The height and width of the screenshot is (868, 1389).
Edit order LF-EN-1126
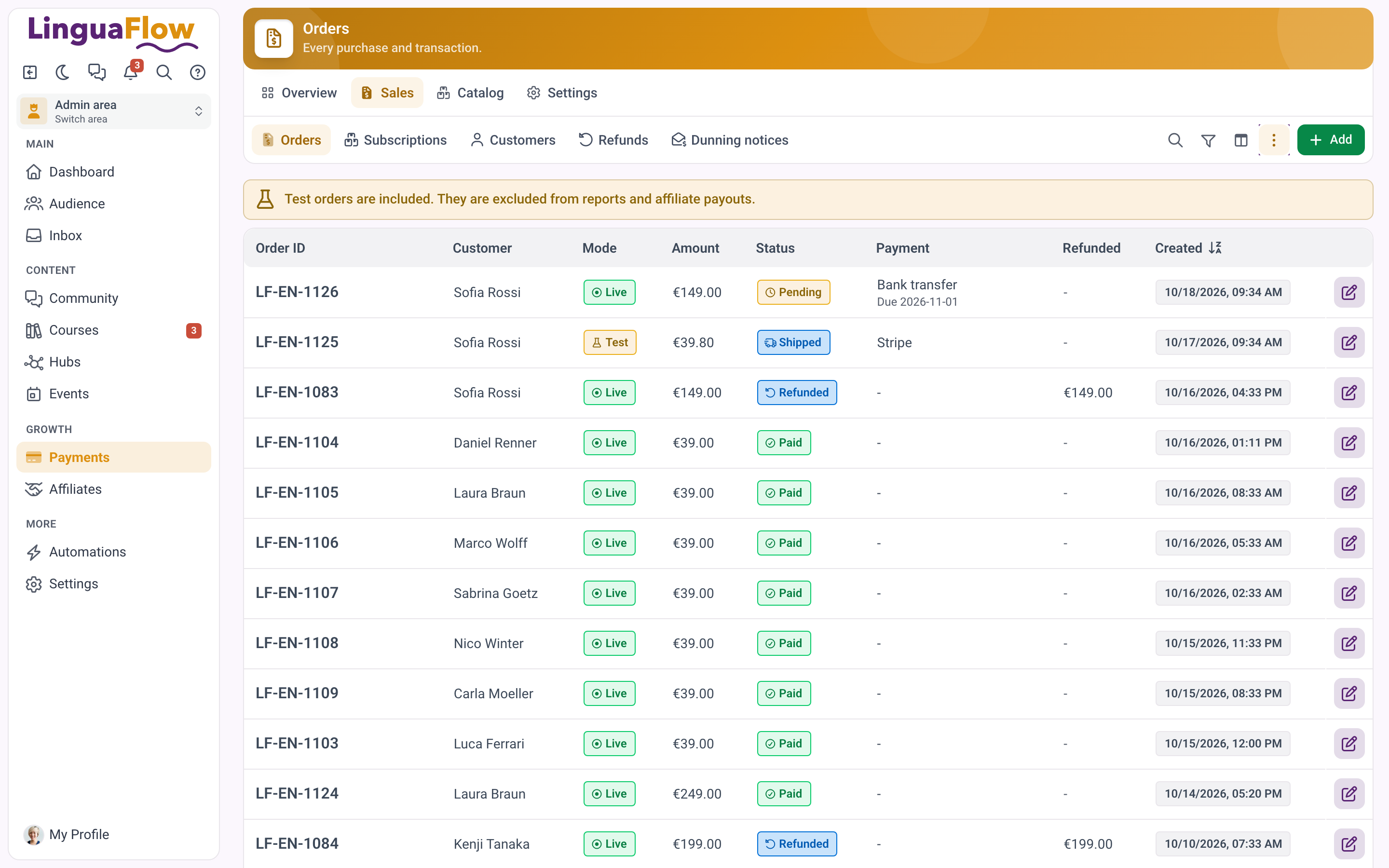coord(1349,292)
